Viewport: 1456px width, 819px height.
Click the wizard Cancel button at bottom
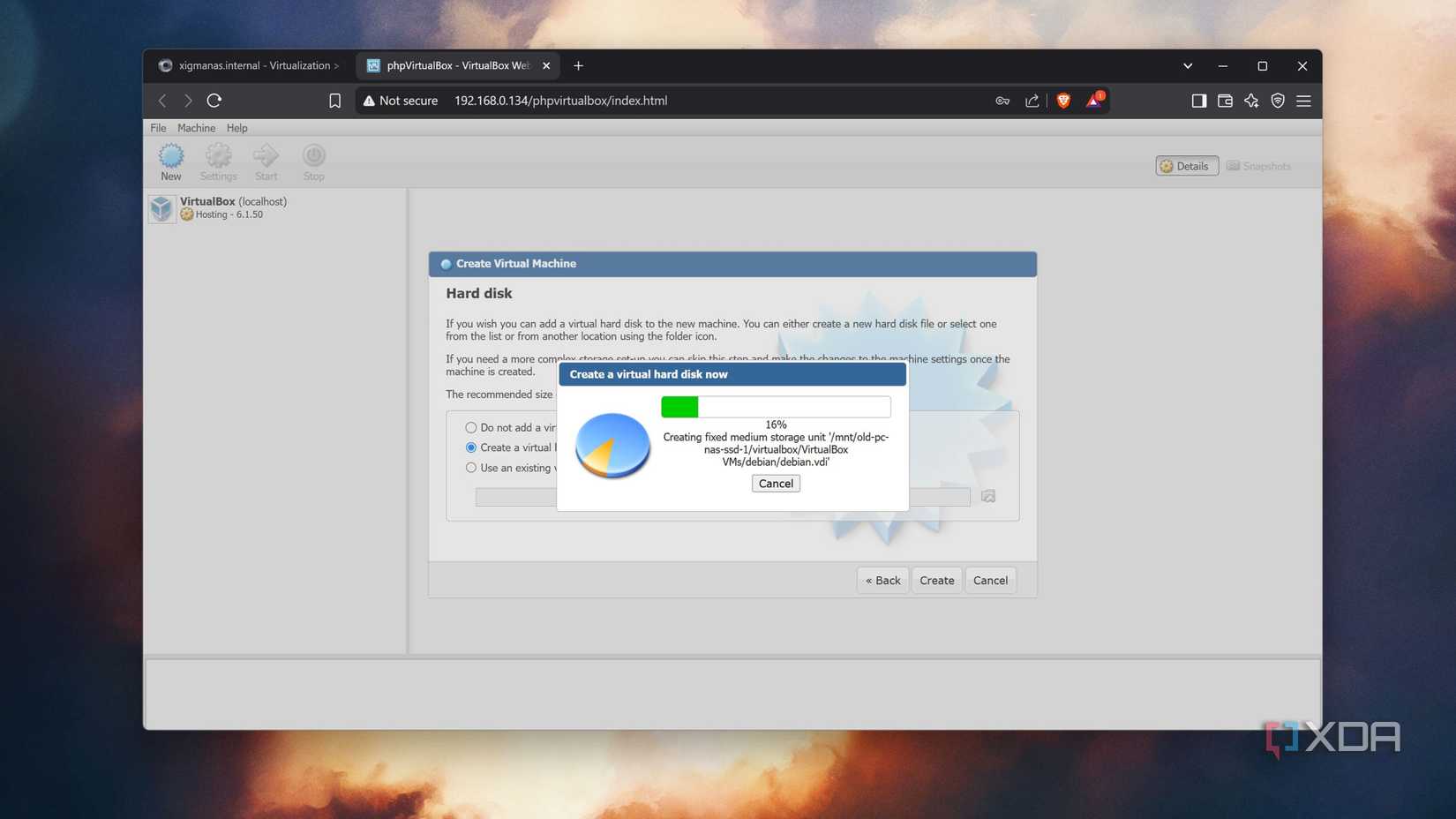point(990,580)
